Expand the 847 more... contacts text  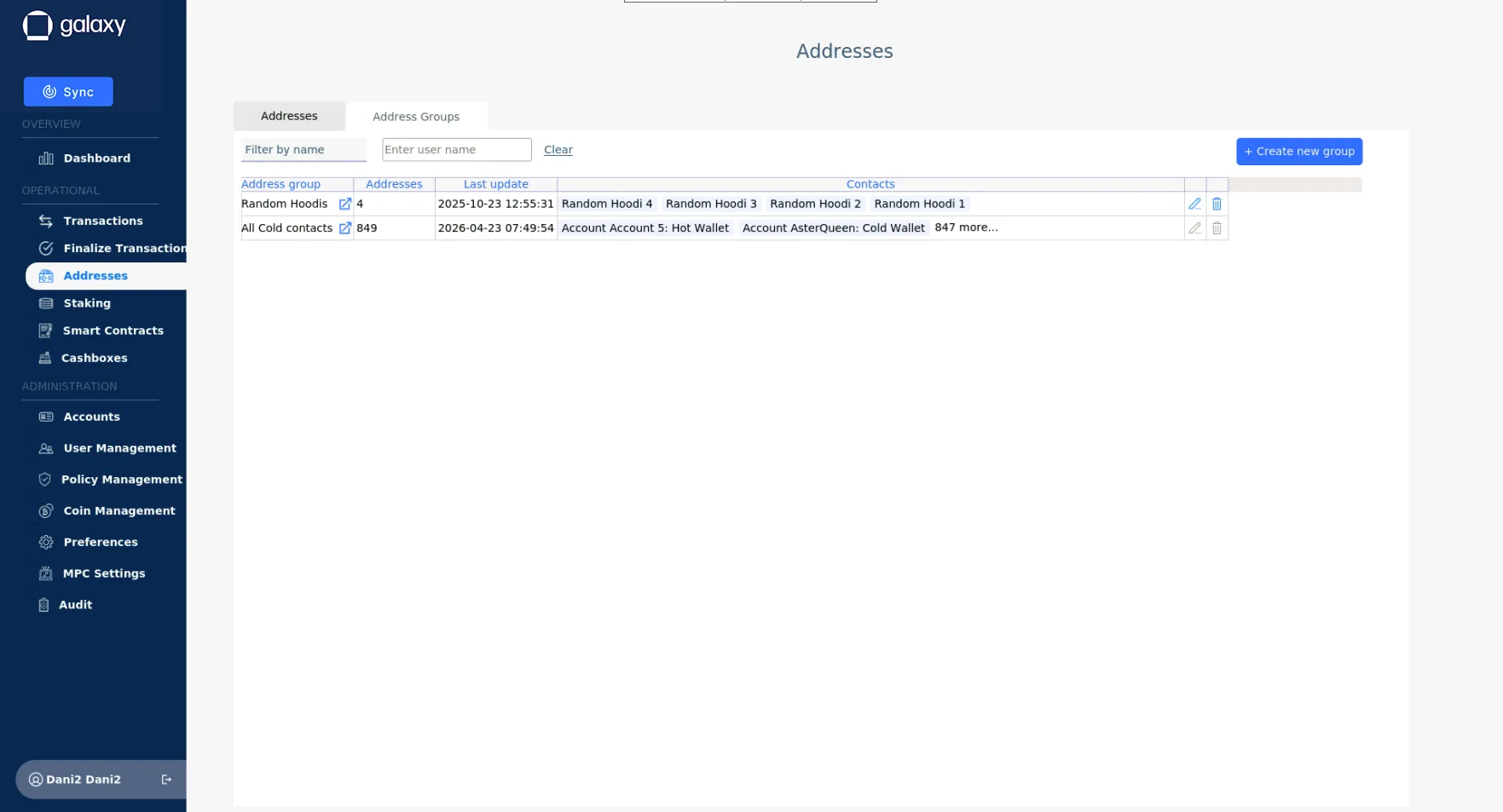[x=966, y=227]
